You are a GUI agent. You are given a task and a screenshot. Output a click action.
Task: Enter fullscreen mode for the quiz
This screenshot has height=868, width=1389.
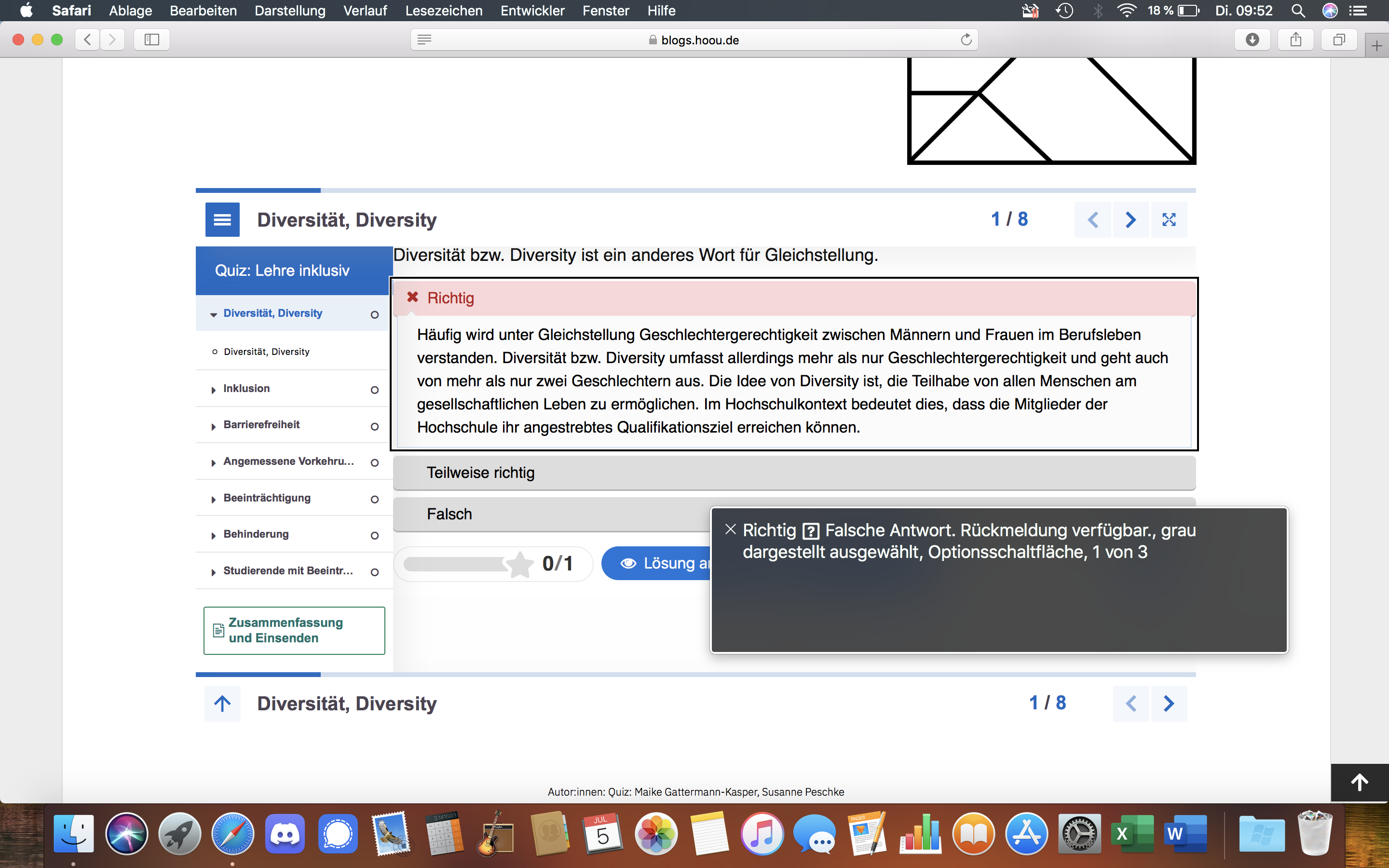coord(1169,219)
